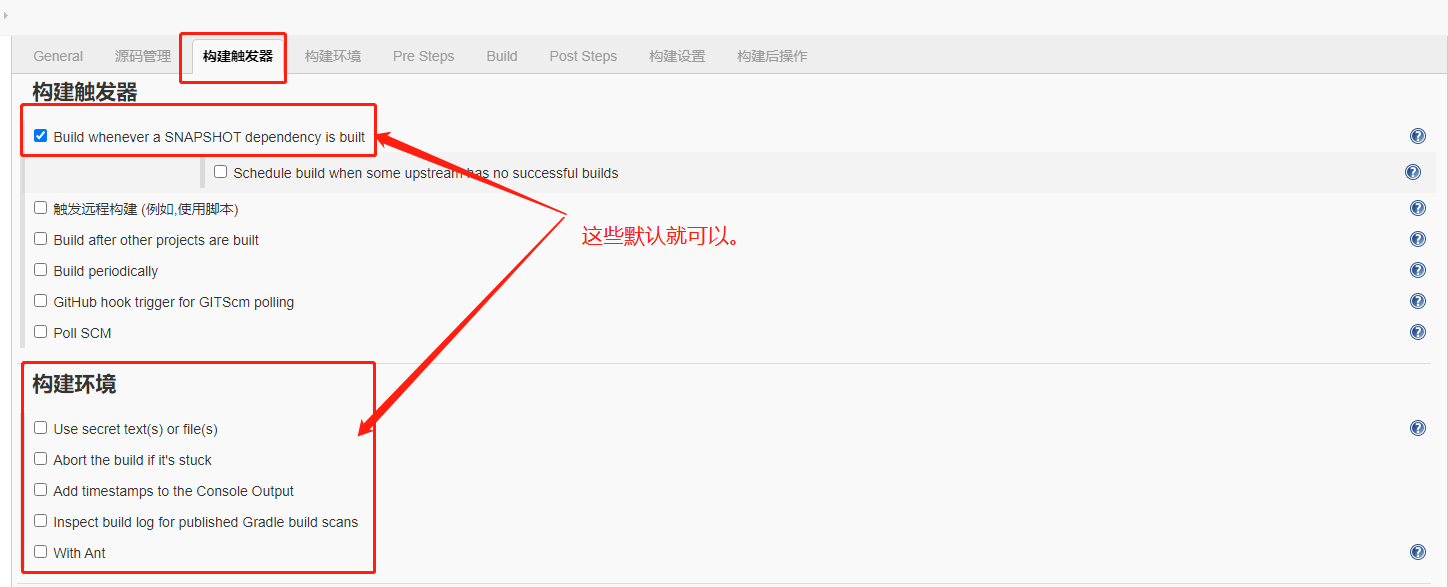Open help for GitHub hook trigger option
Viewport: 1448px width, 587px height.
point(1417,301)
